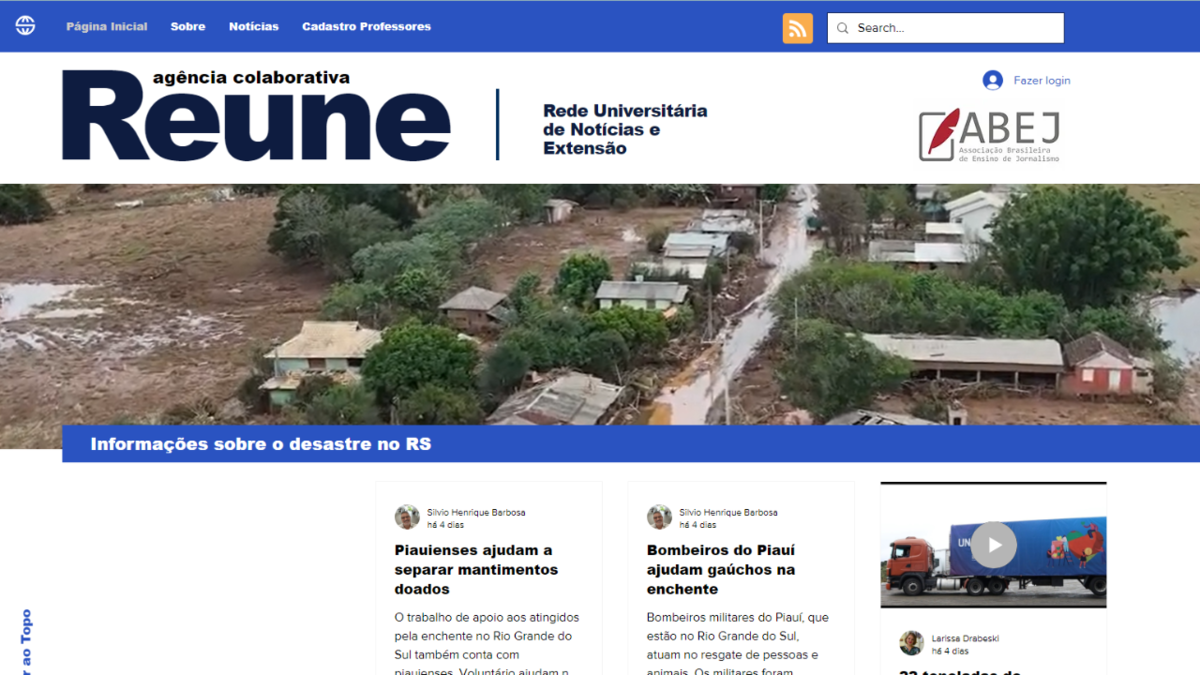The width and height of the screenshot is (1200, 675).
Task: Focus the Search text field
Action: [945, 28]
